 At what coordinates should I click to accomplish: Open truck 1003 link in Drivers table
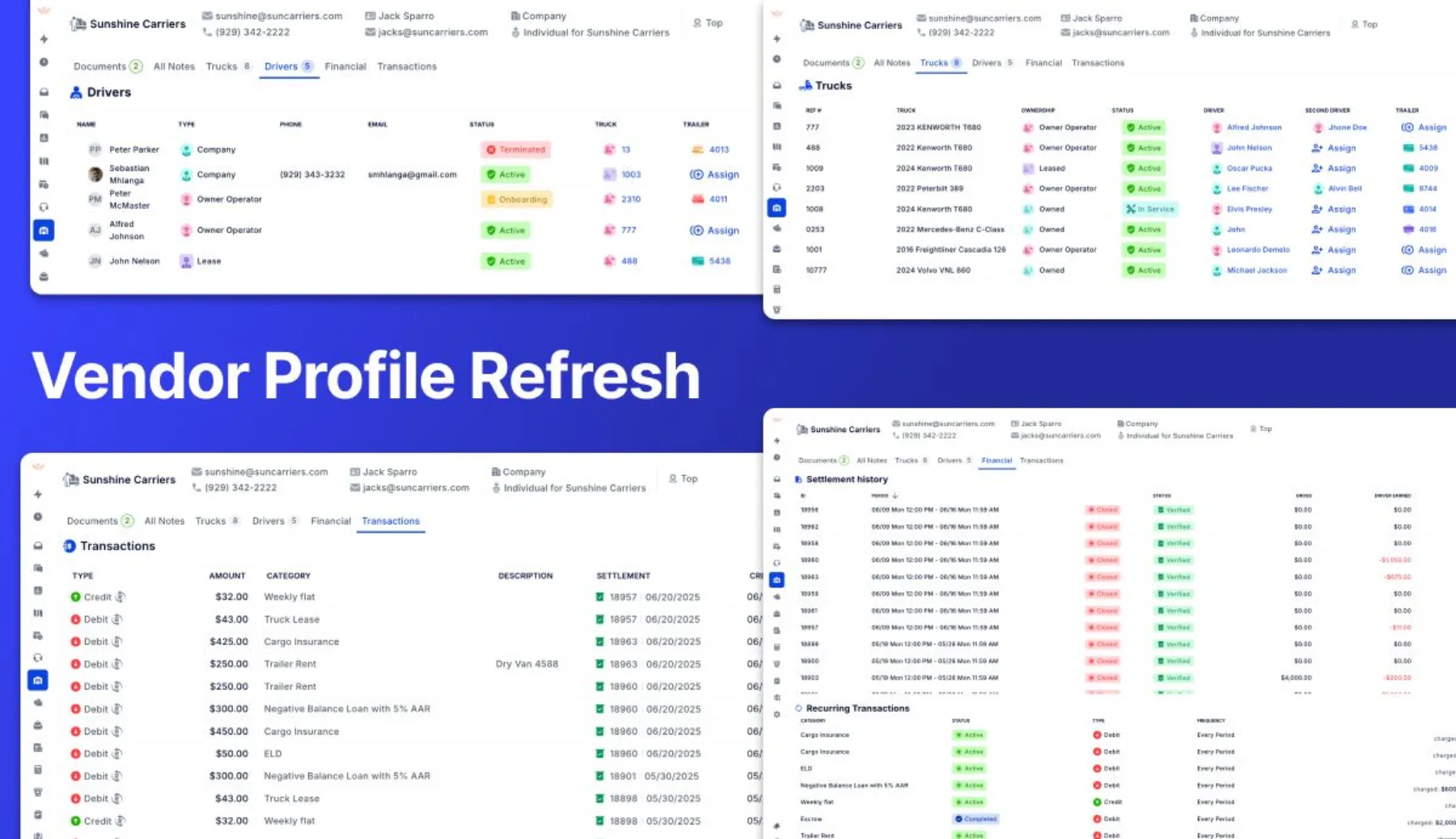coord(631,175)
